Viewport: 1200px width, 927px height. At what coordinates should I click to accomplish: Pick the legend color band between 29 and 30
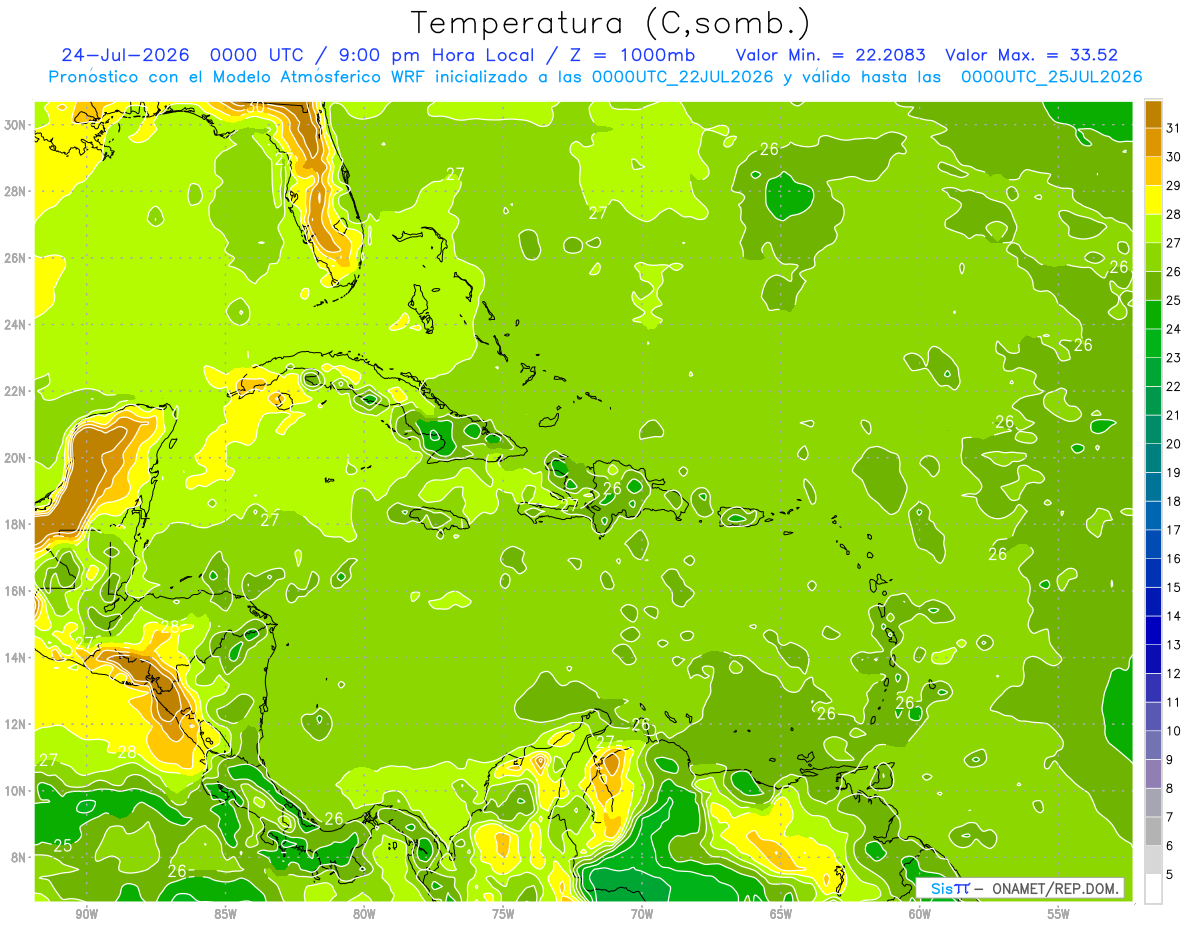tap(1153, 170)
